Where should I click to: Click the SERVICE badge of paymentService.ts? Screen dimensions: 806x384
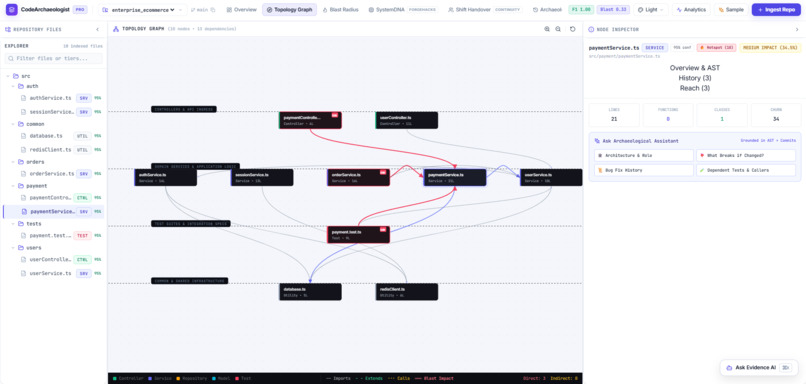coord(655,48)
